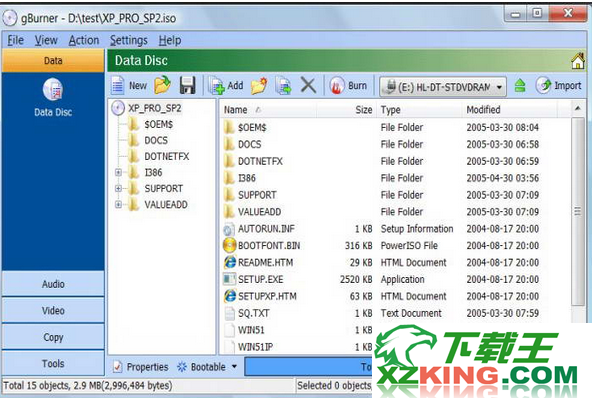Go to home screen via house icon

tap(578, 61)
